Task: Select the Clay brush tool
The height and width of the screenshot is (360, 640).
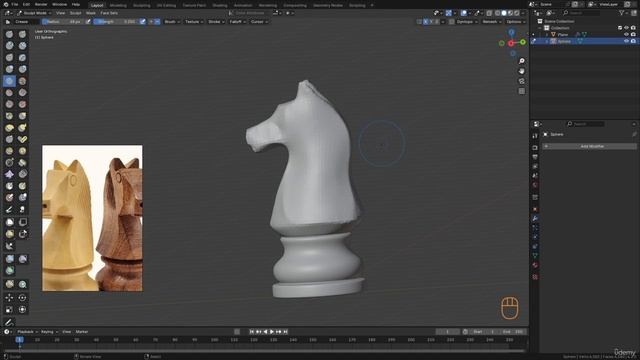Action: (9, 46)
